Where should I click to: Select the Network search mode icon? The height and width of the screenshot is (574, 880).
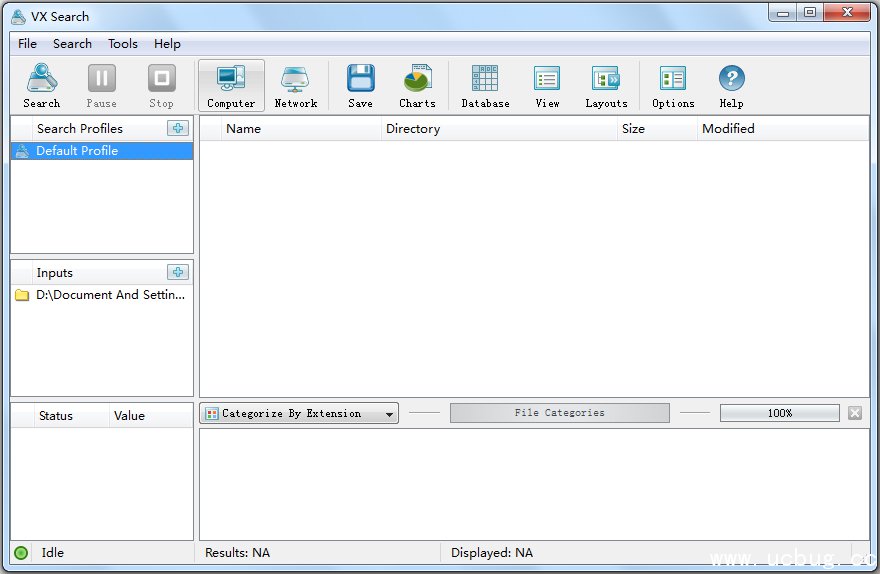pyautogui.click(x=295, y=86)
